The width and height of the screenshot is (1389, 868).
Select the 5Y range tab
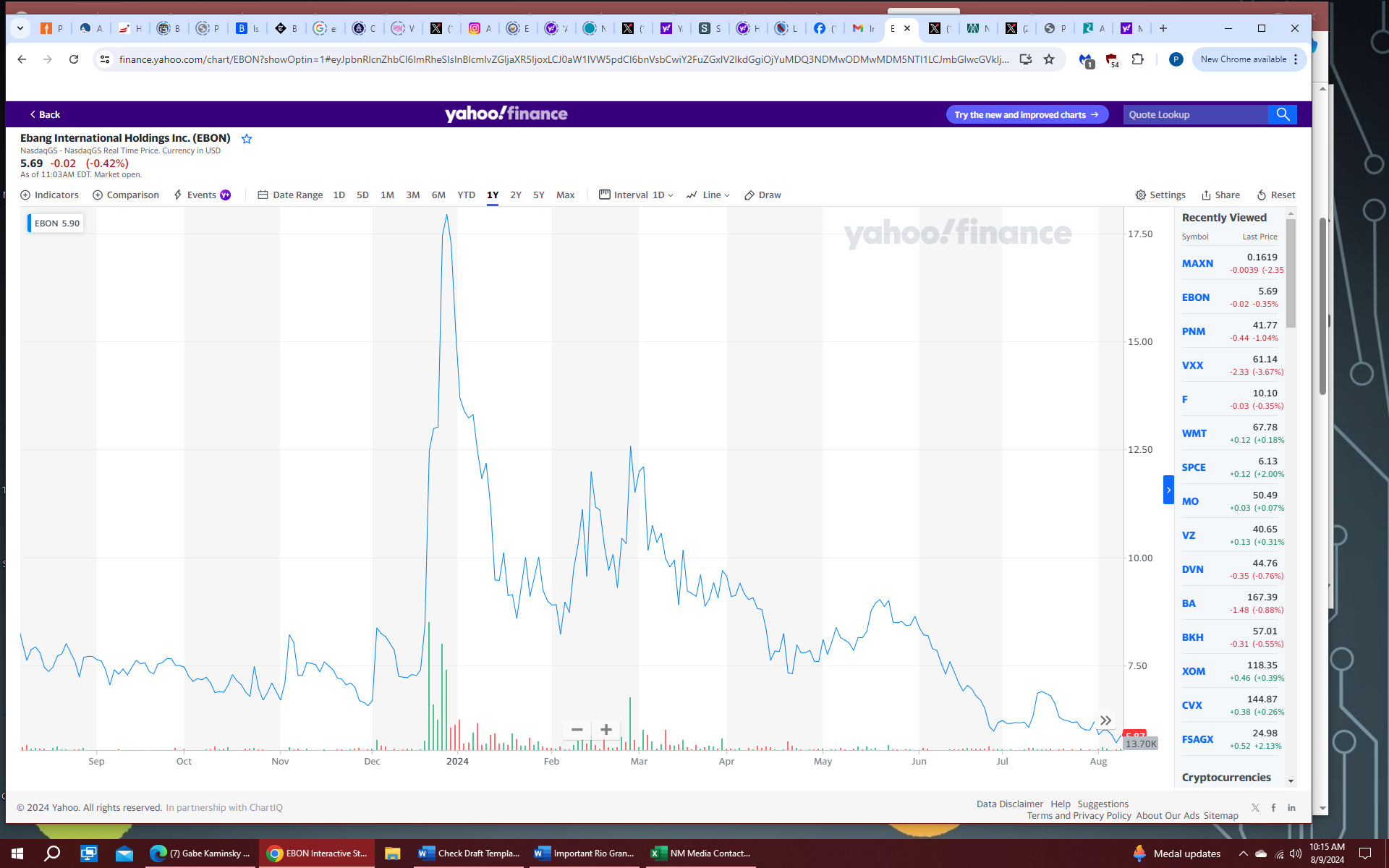point(538,195)
